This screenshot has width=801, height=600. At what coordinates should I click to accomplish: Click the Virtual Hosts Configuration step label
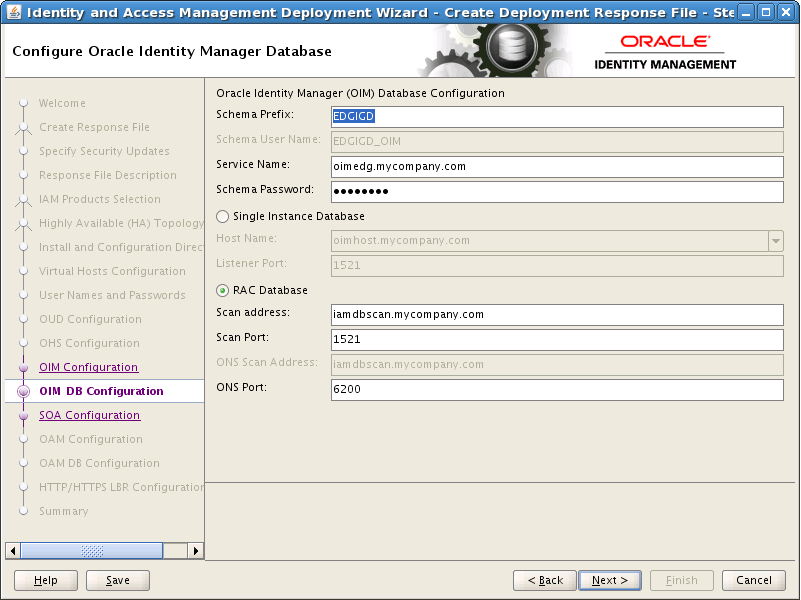112,271
